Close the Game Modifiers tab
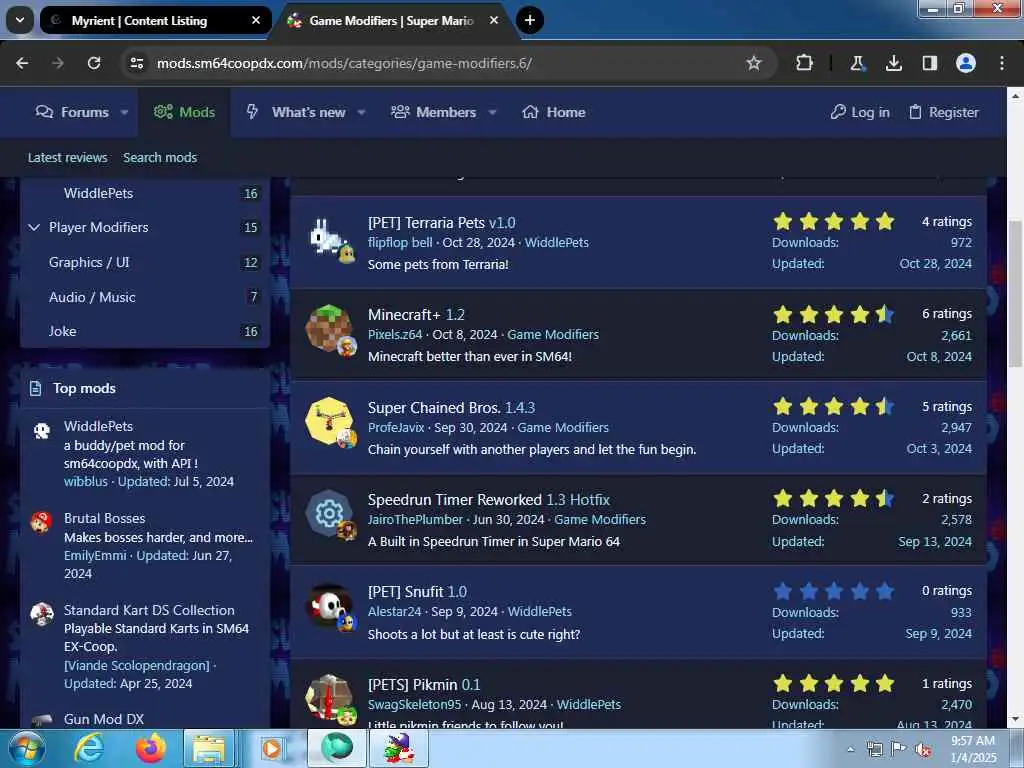The width and height of the screenshot is (1024, 768). pos(494,20)
